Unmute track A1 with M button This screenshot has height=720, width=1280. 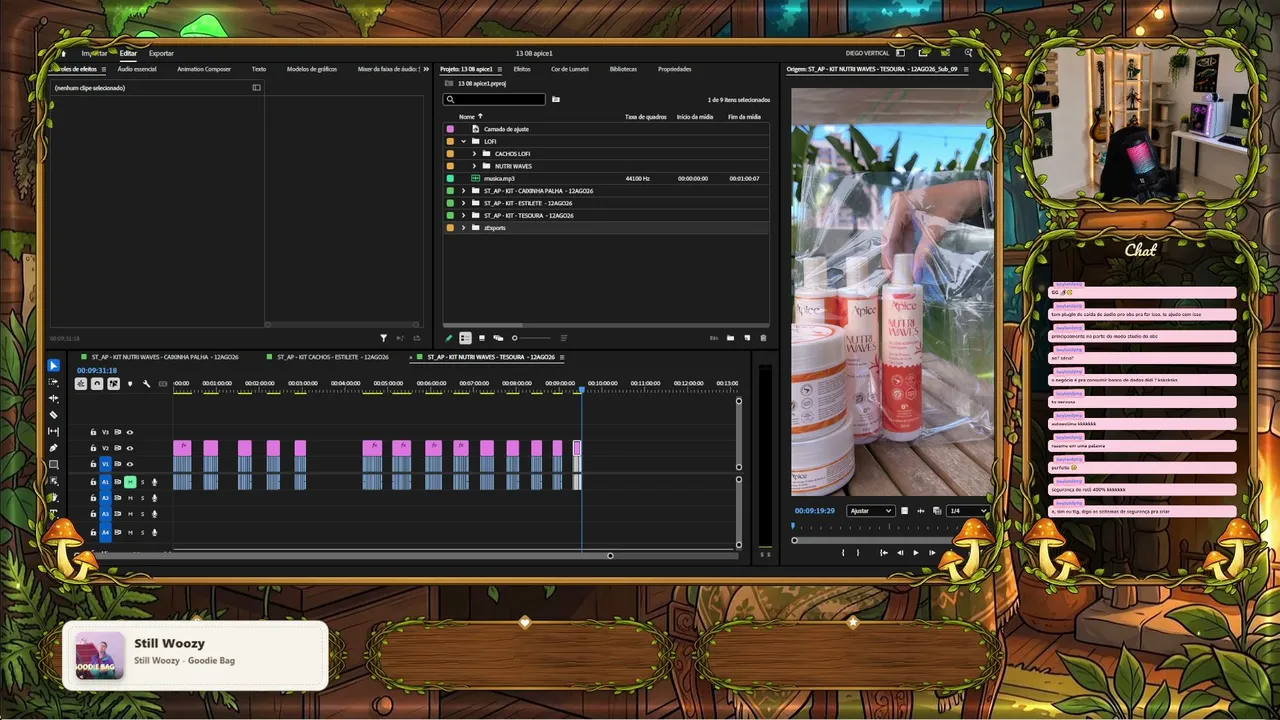pyautogui.click(x=130, y=482)
